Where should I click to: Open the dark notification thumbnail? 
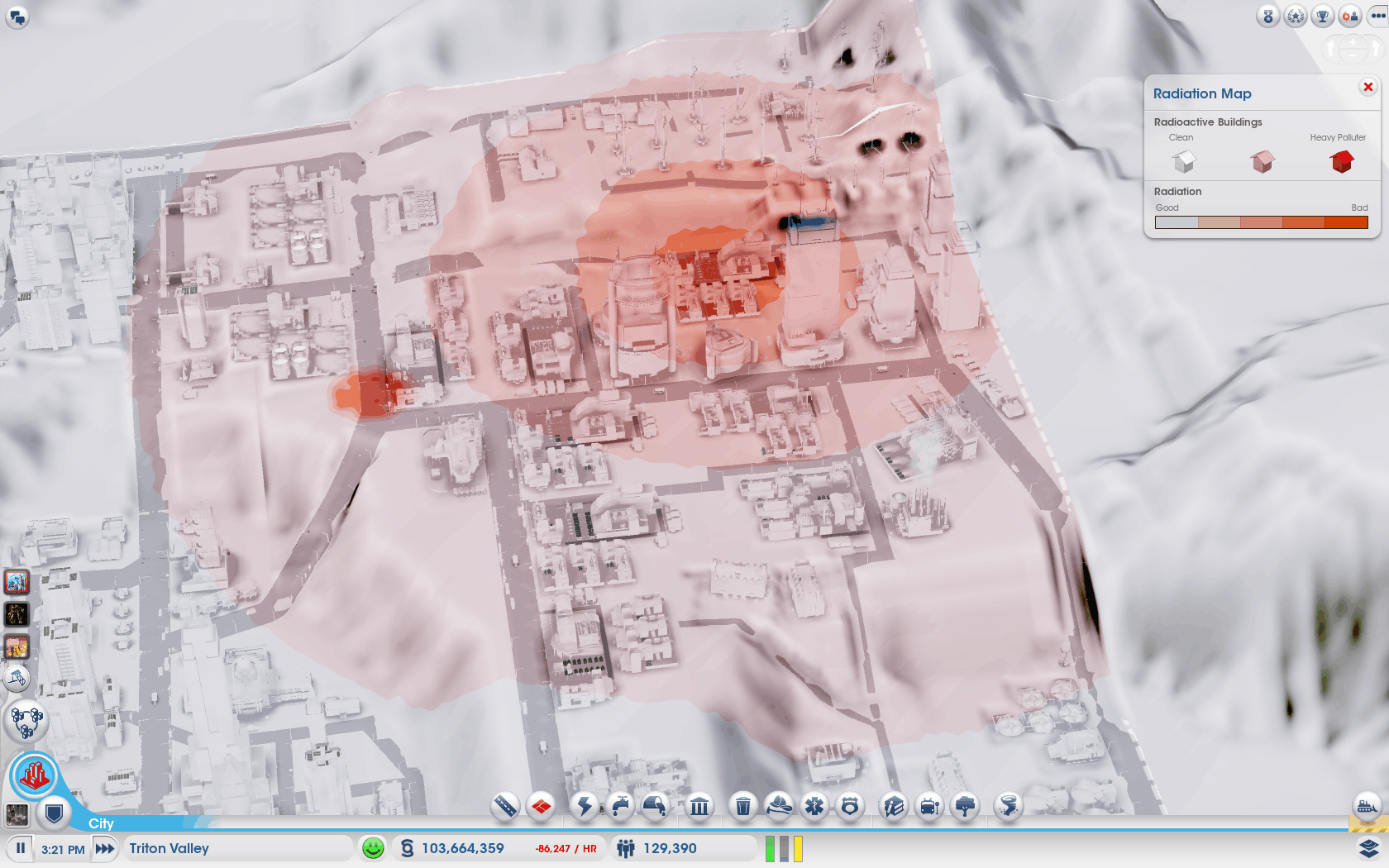coord(17,613)
